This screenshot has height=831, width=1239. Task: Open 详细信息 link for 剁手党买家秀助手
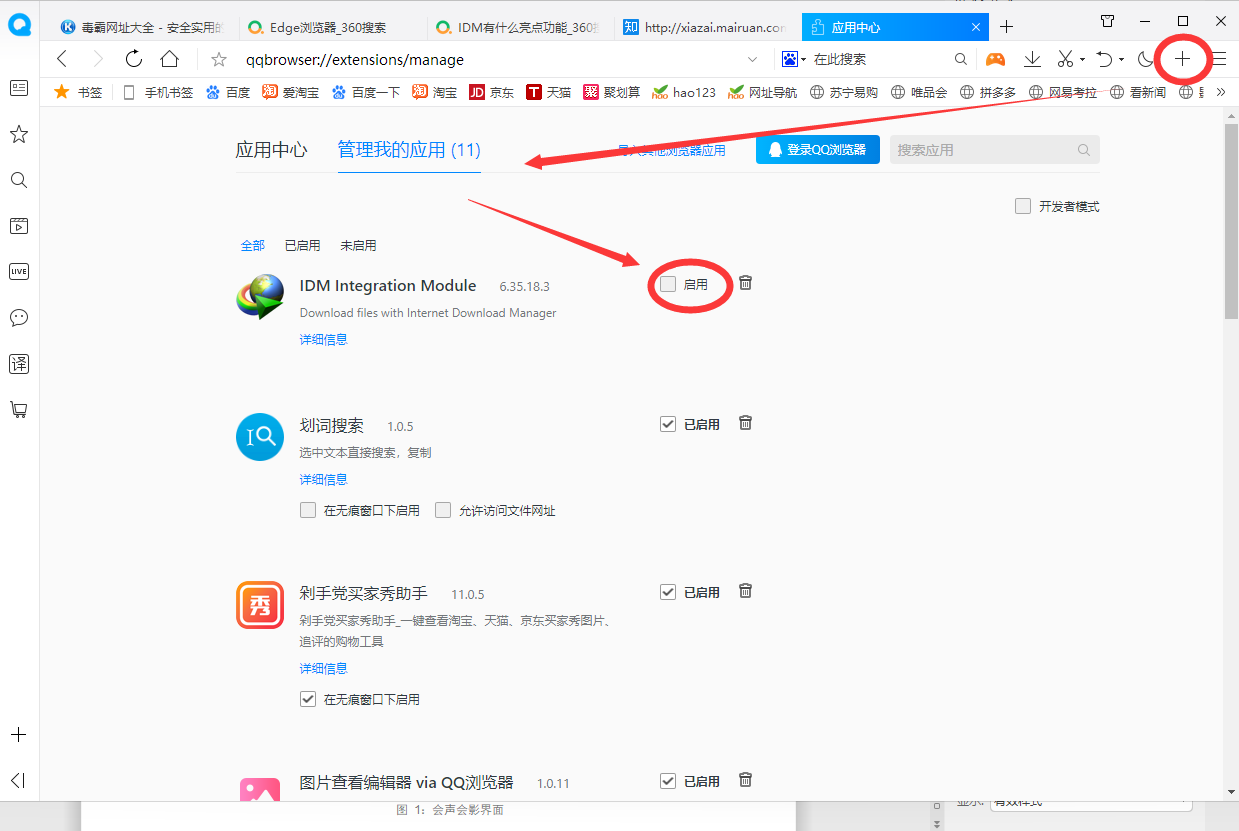coord(324,668)
